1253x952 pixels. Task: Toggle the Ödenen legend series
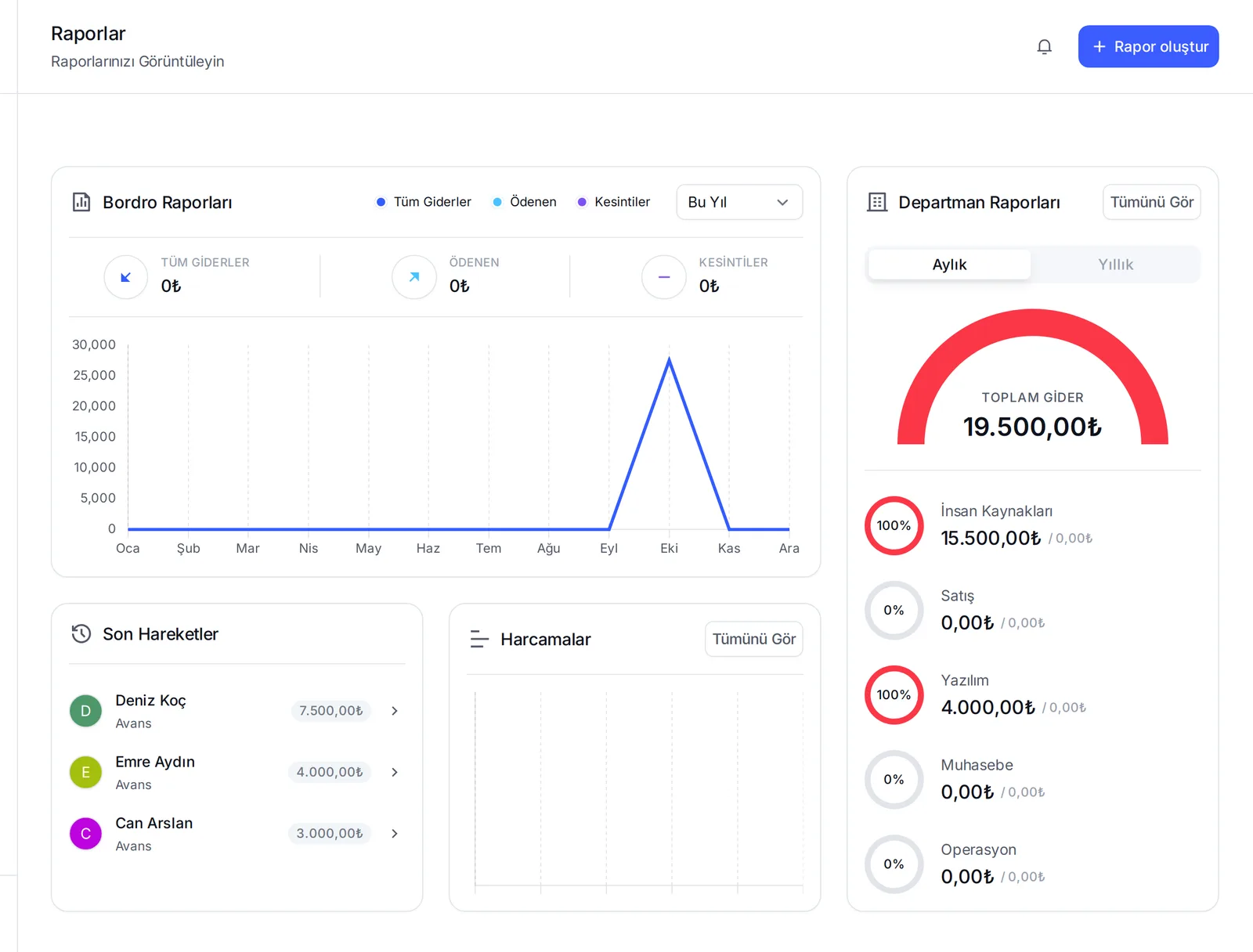click(525, 202)
